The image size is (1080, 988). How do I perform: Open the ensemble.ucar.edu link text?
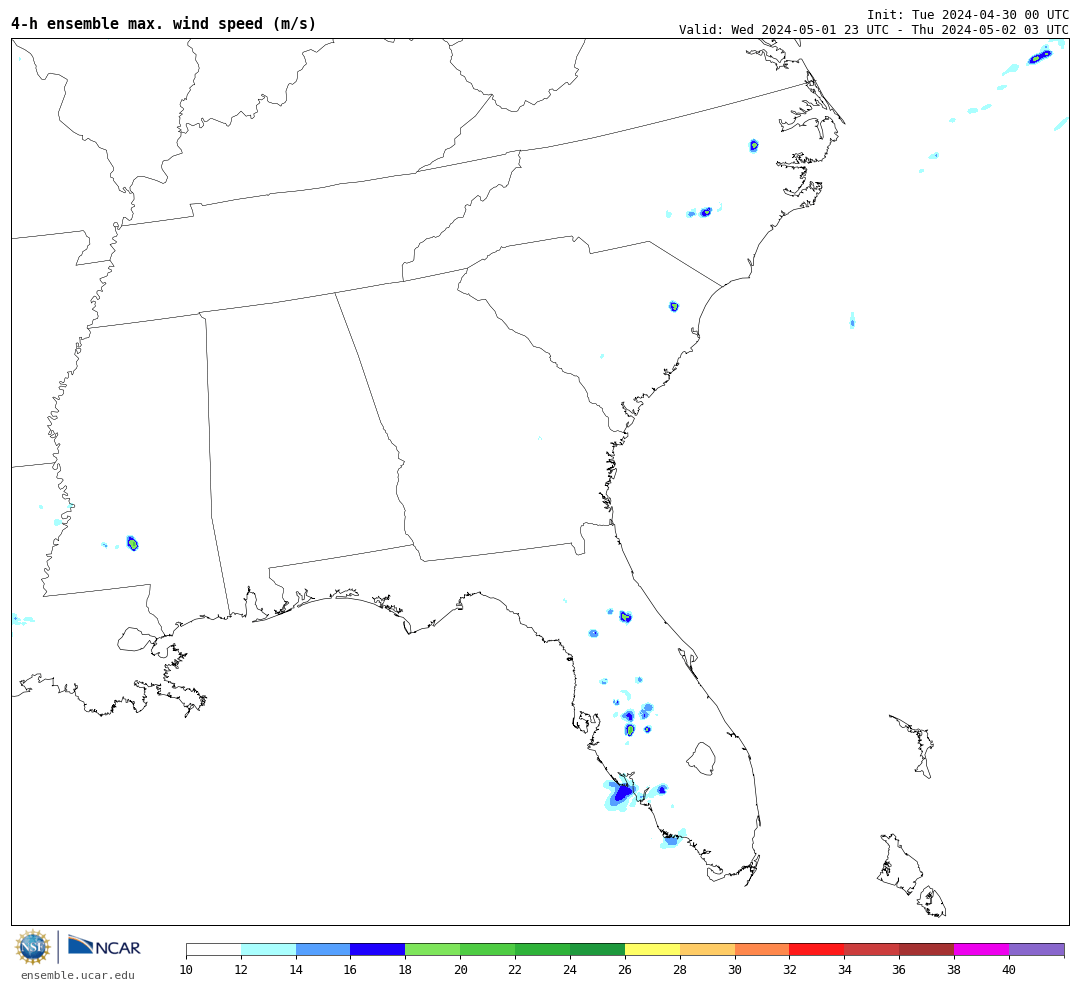78,975
